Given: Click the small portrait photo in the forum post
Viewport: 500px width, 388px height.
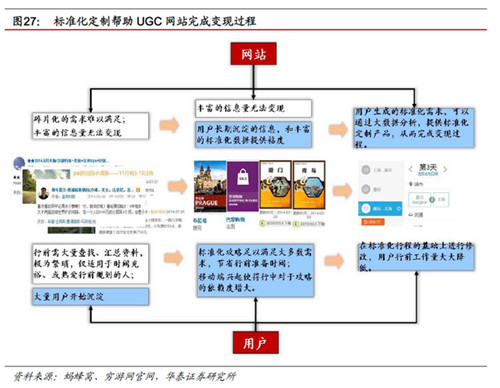Looking at the screenshot, I should (x=44, y=193).
